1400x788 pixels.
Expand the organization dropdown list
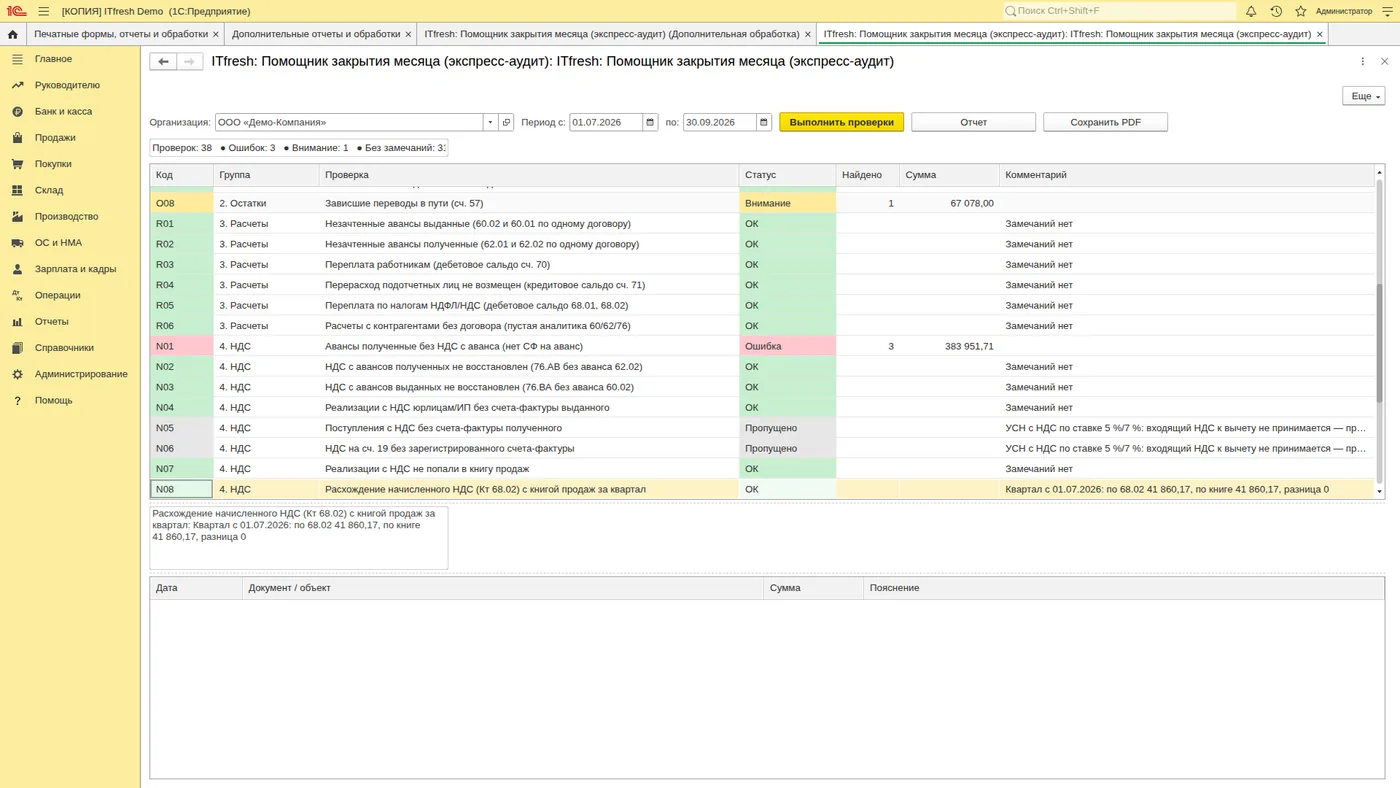(x=490, y=122)
